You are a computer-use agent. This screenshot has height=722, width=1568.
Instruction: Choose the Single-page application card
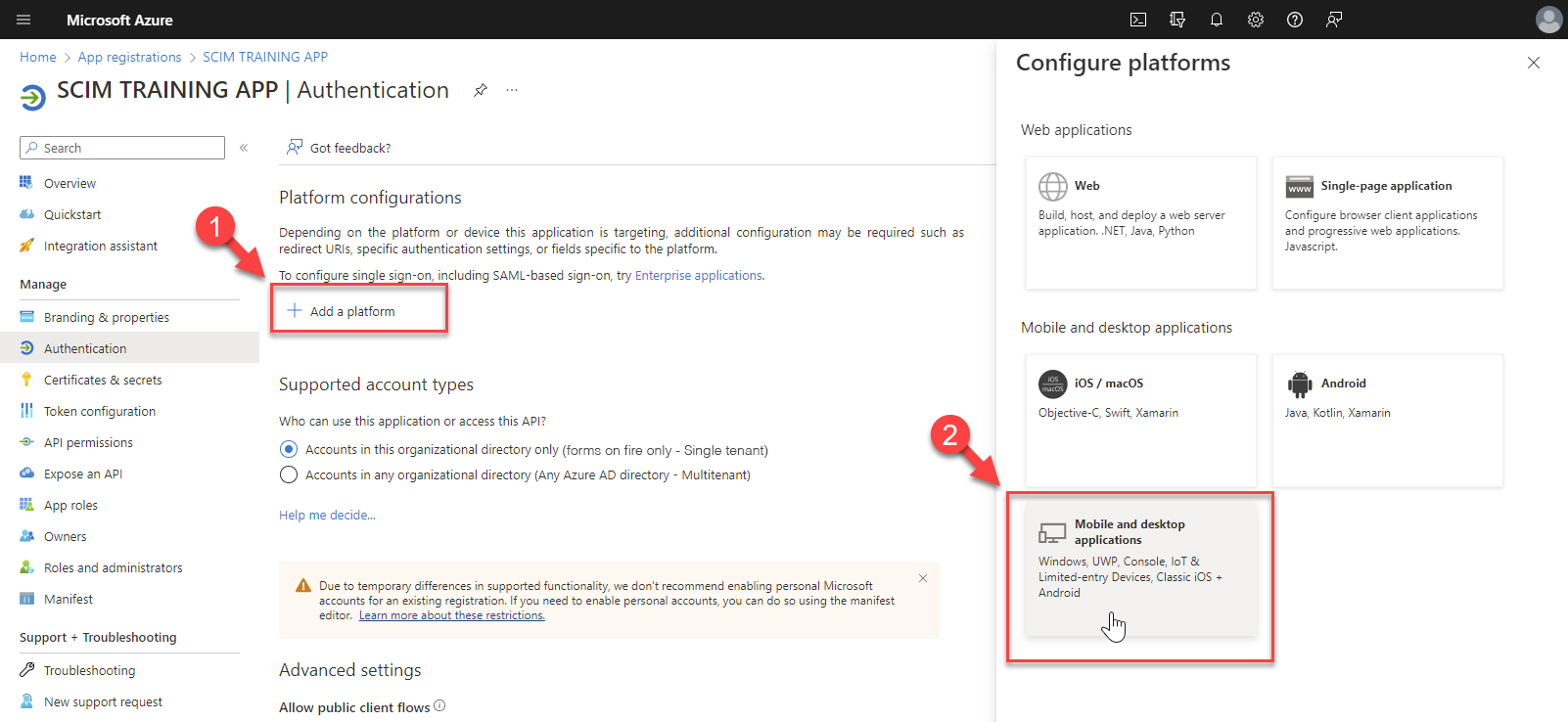point(1388,223)
